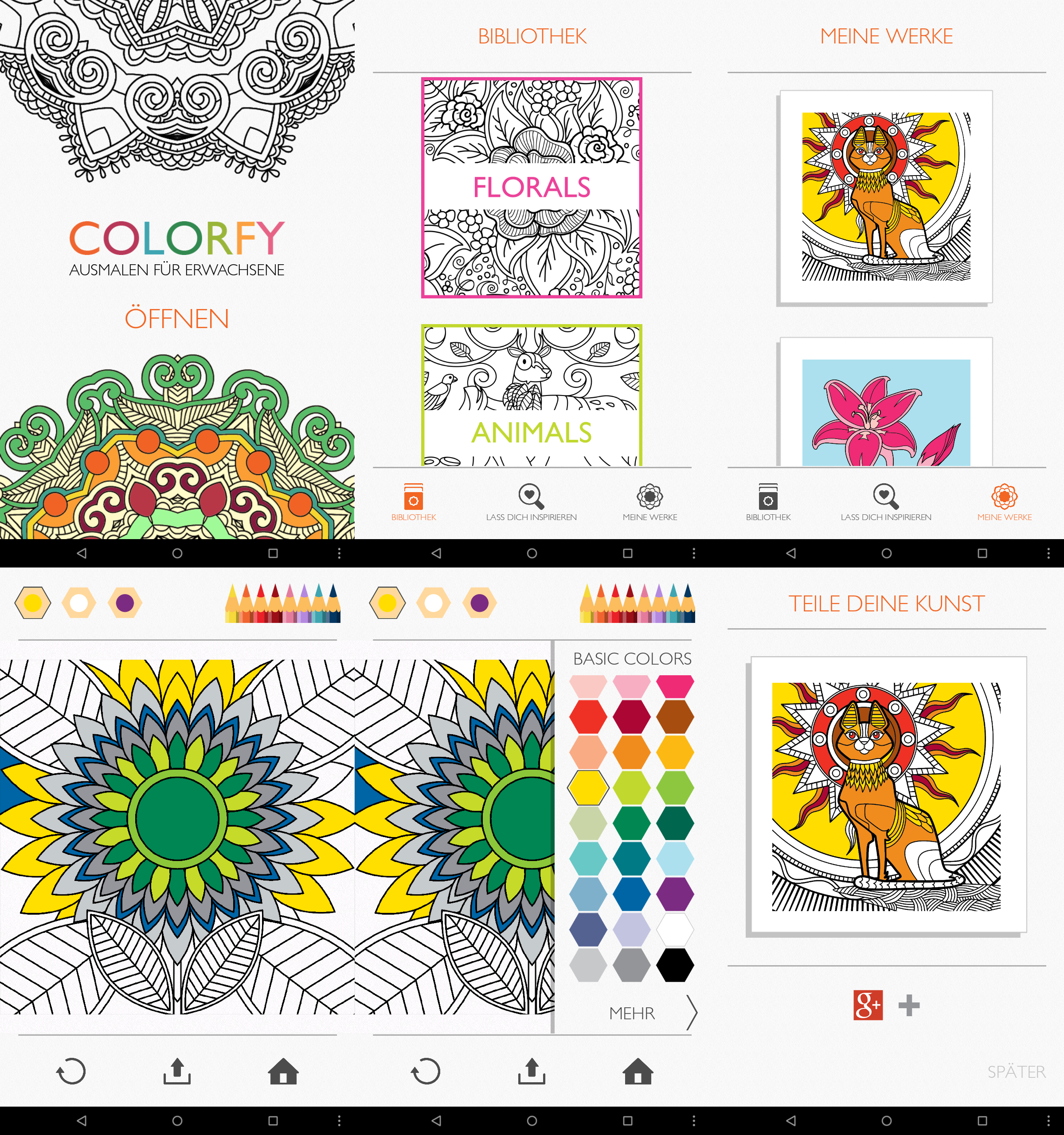Select the white recent color hexagon in left screen
This screenshot has width=1064, height=1135.
tap(79, 603)
